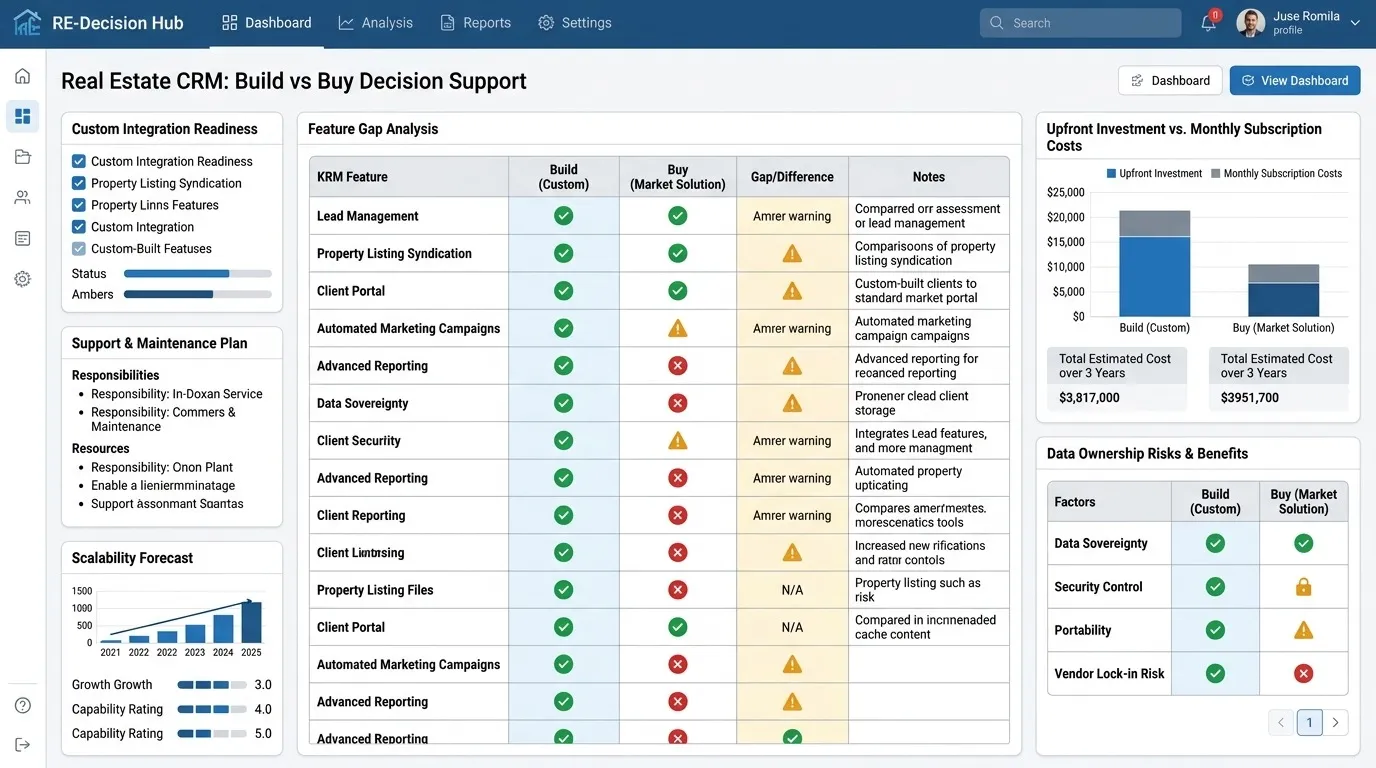The width and height of the screenshot is (1376, 768).
Task: Click the help question mark icon
Action: click(x=22, y=705)
